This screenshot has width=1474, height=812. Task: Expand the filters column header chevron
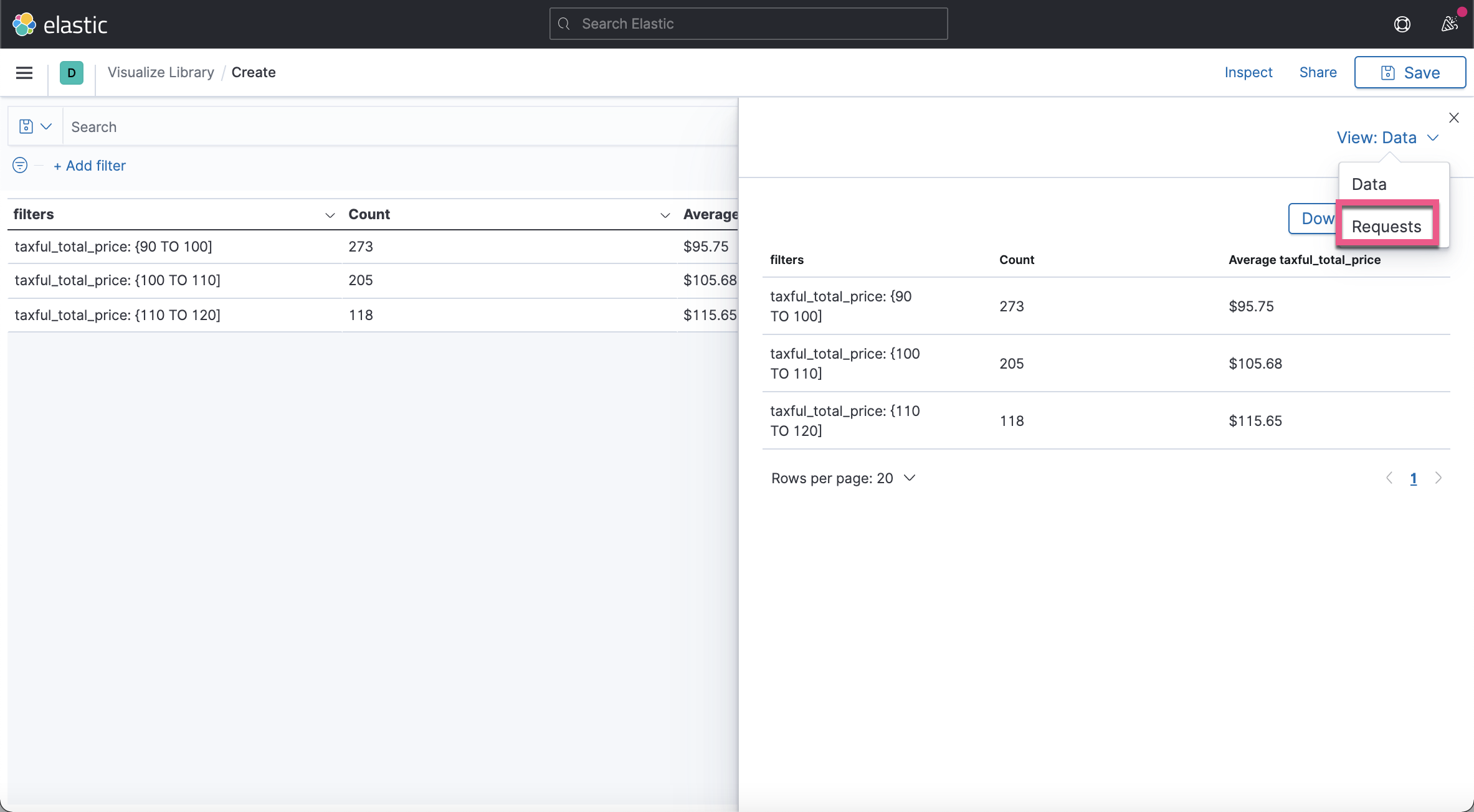pos(330,215)
